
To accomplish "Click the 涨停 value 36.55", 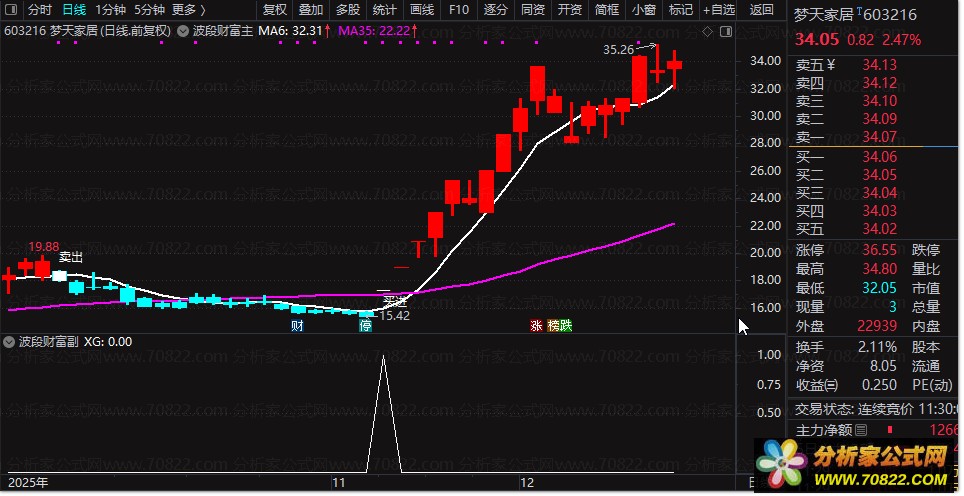I will click(x=879, y=250).
